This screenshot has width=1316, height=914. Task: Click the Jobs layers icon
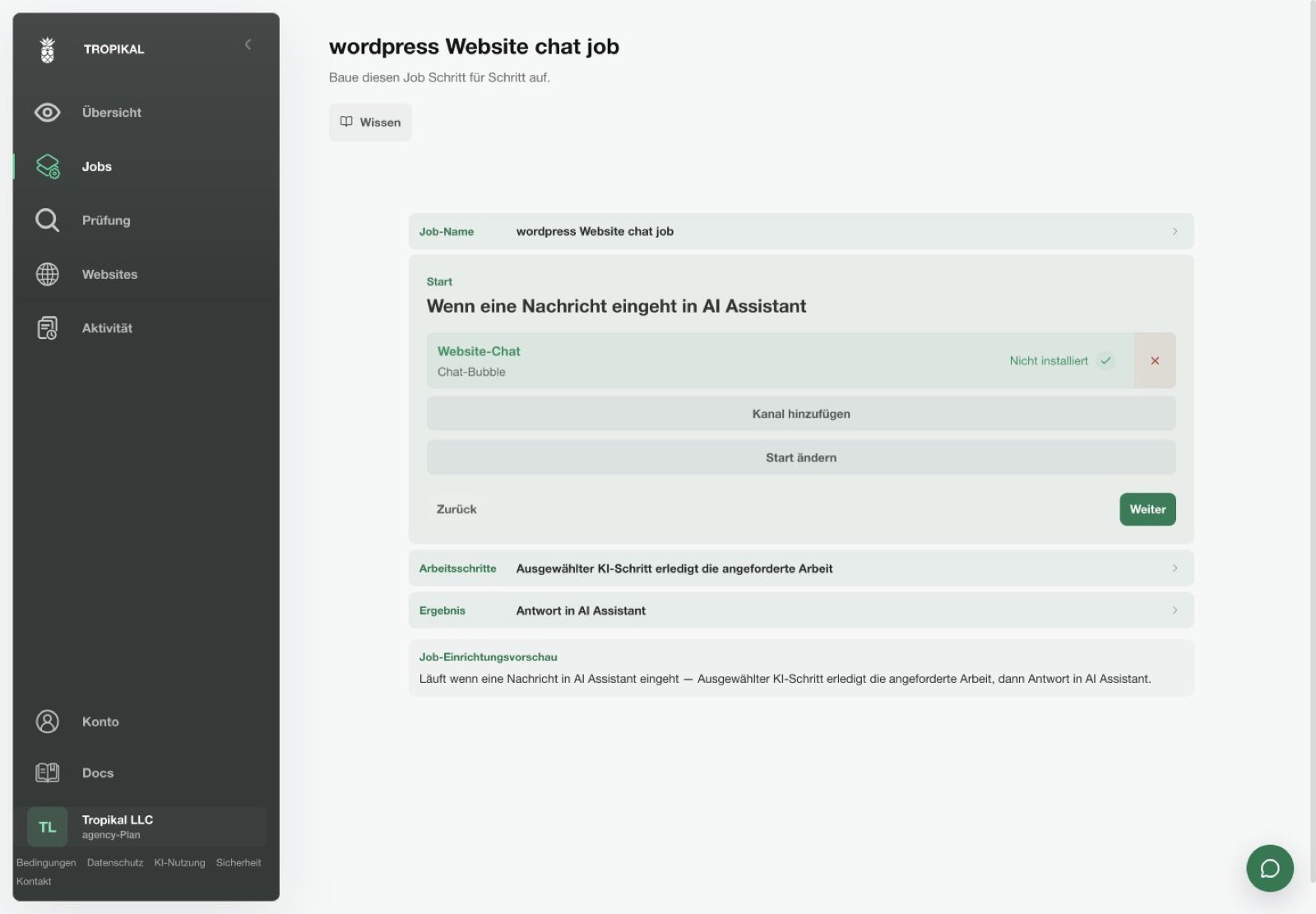(x=48, y=166)
